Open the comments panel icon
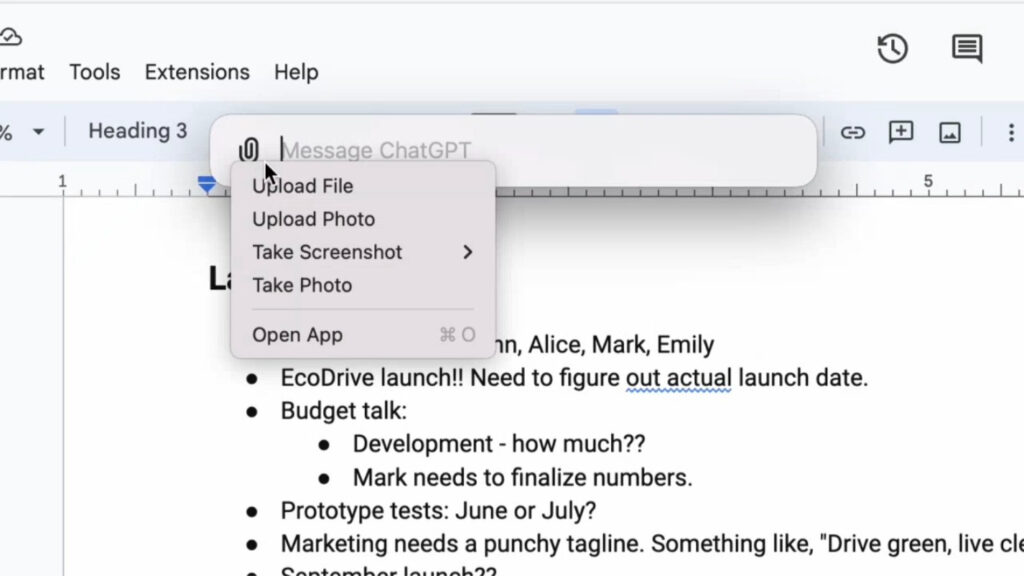The width and height of the screenshot is (1024, 576). click(967, 48)
